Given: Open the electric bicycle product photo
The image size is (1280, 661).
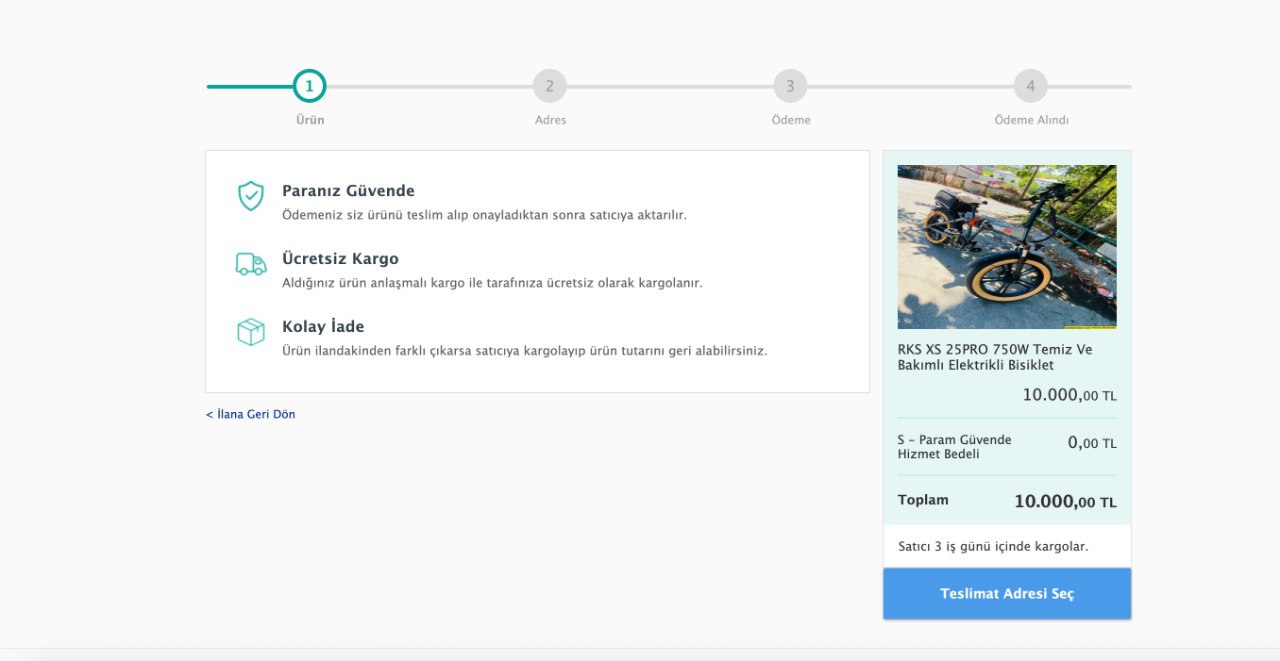Looking at the screenshot, I should point(1006,247).
